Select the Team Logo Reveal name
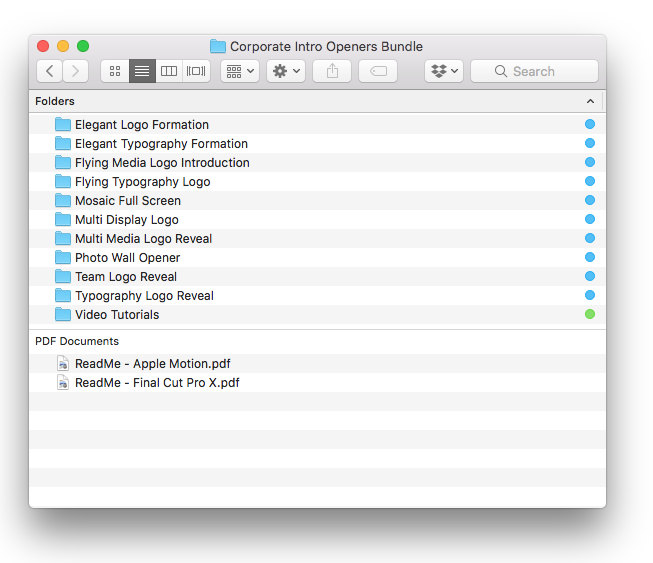 126,277
